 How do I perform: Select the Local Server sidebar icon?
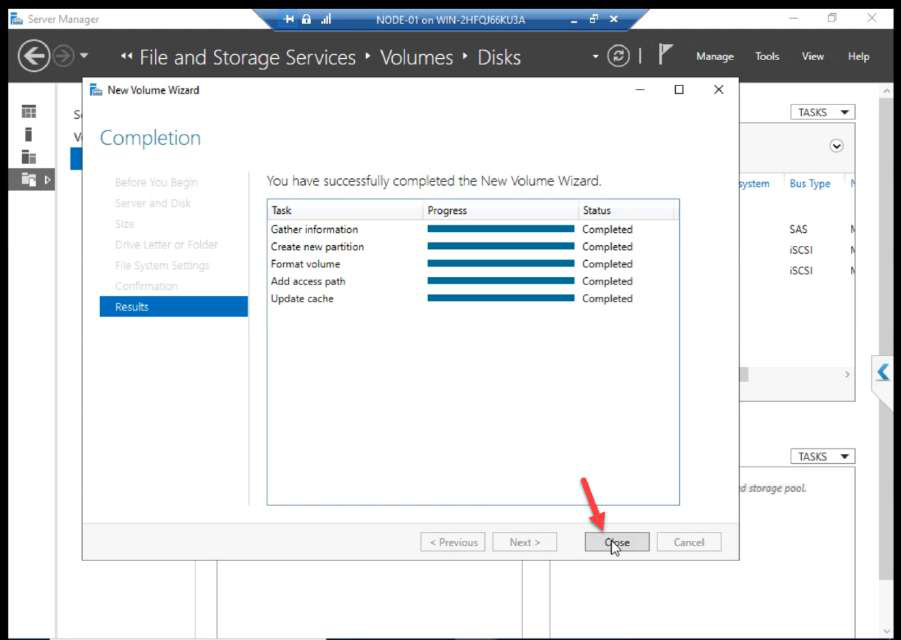pyautogui.click(x=29, y=134)
